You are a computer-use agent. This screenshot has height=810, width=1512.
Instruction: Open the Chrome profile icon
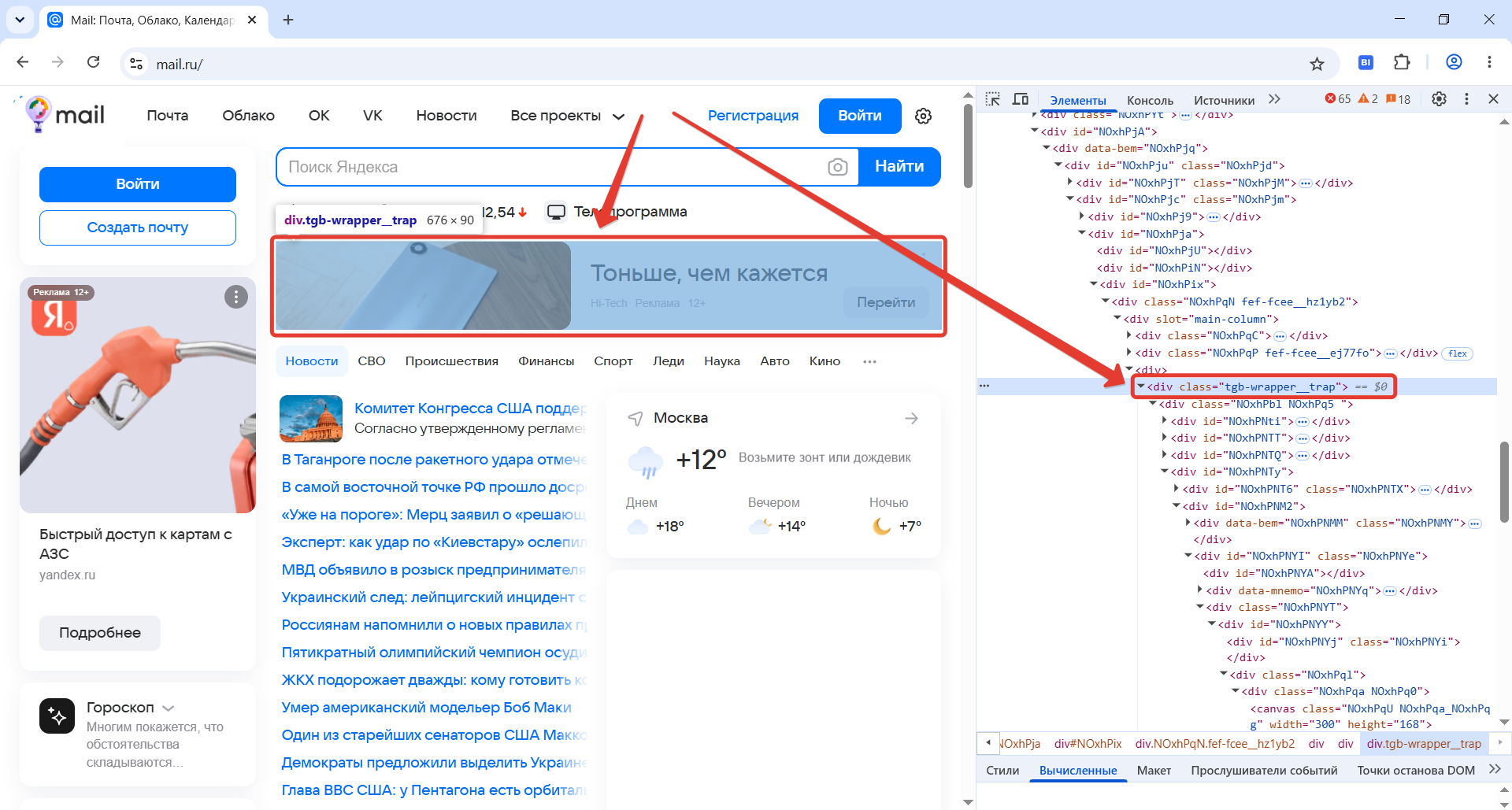pyautogui.click(x=1454, y=62)
